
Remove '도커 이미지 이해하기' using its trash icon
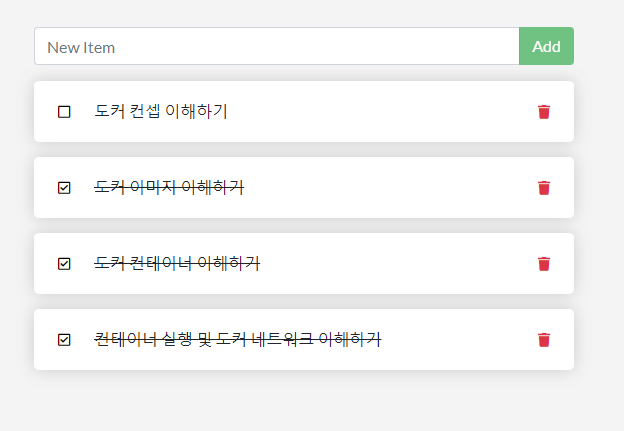(544, 188)
